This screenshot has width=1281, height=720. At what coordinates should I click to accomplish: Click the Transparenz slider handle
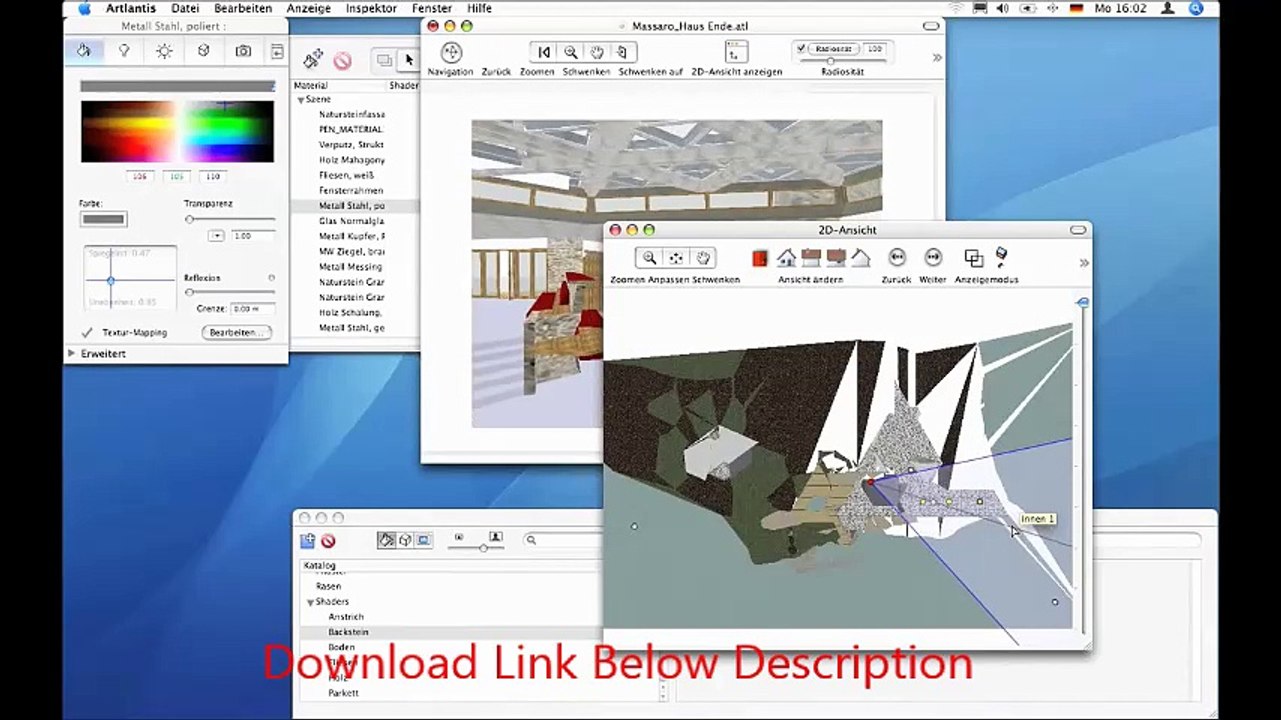click(x=189, y=219)
